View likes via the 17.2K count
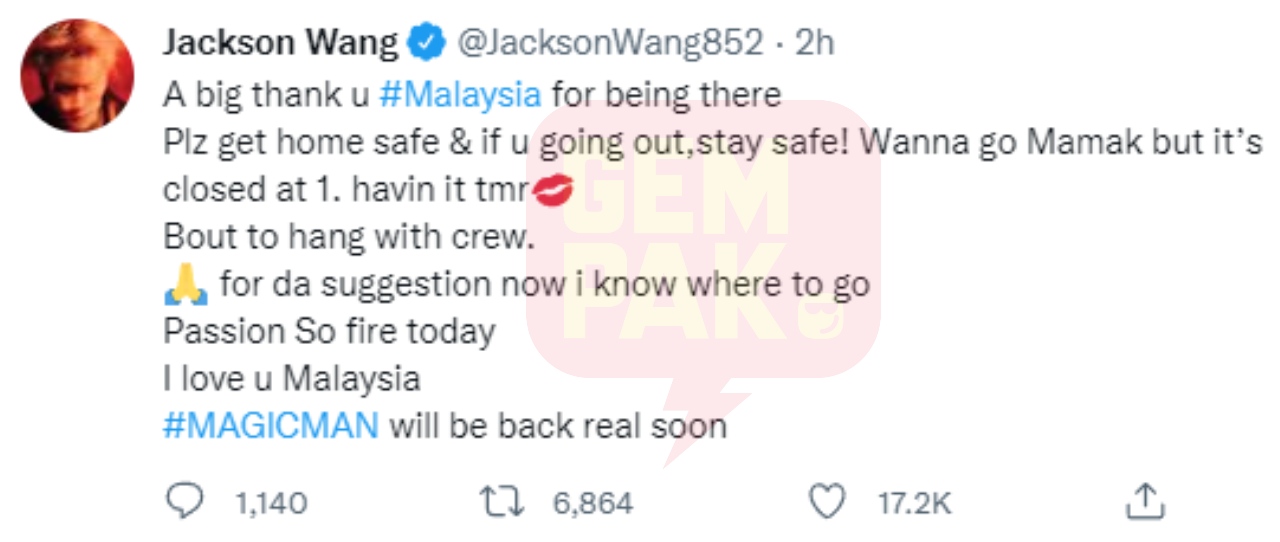Viewport: 1280px width, 542px height. point(915,502)
